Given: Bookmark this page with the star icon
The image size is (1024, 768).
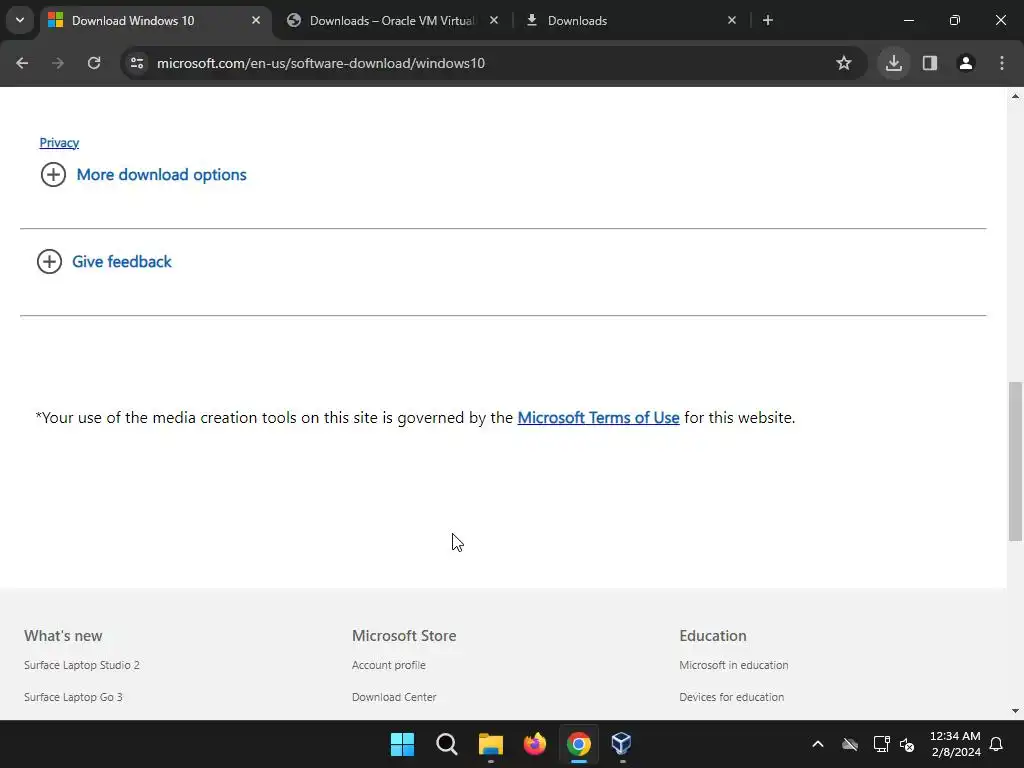Looking at the screenshot, I should 844,63.
